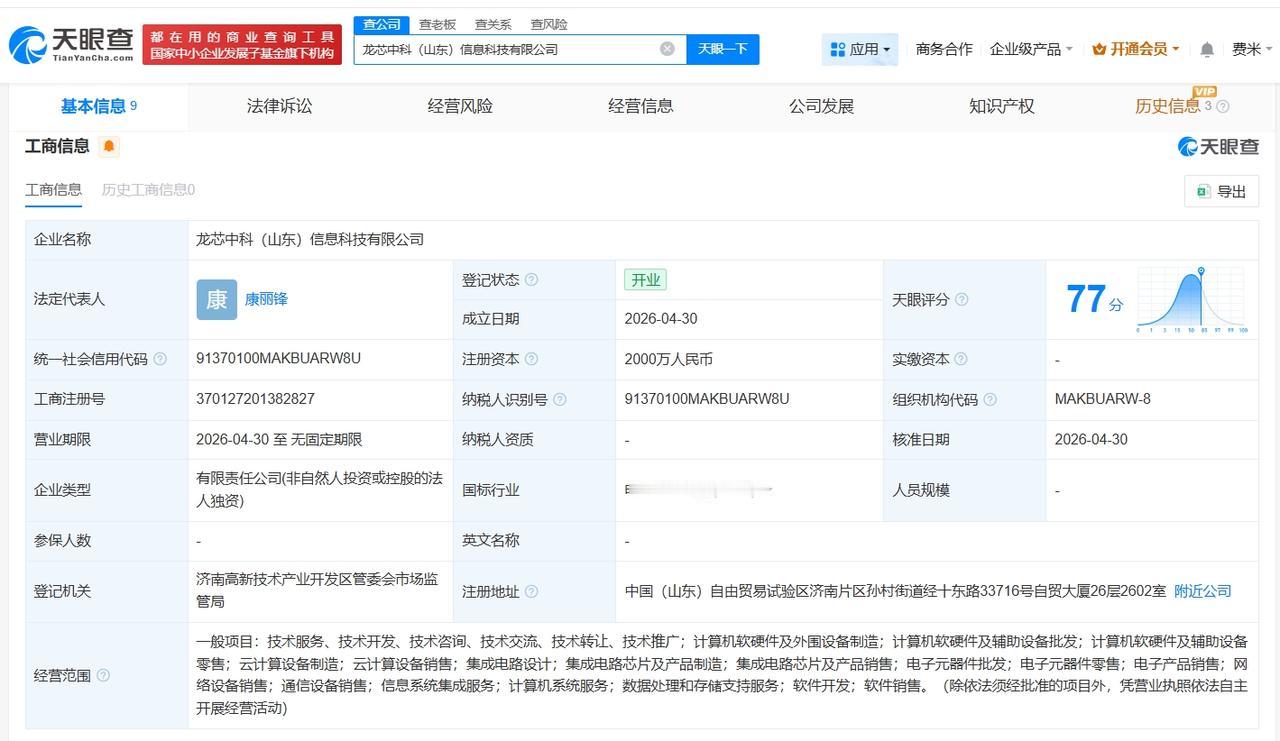Click the 导出 export button
The image size is (1280, 741).
1221,191
